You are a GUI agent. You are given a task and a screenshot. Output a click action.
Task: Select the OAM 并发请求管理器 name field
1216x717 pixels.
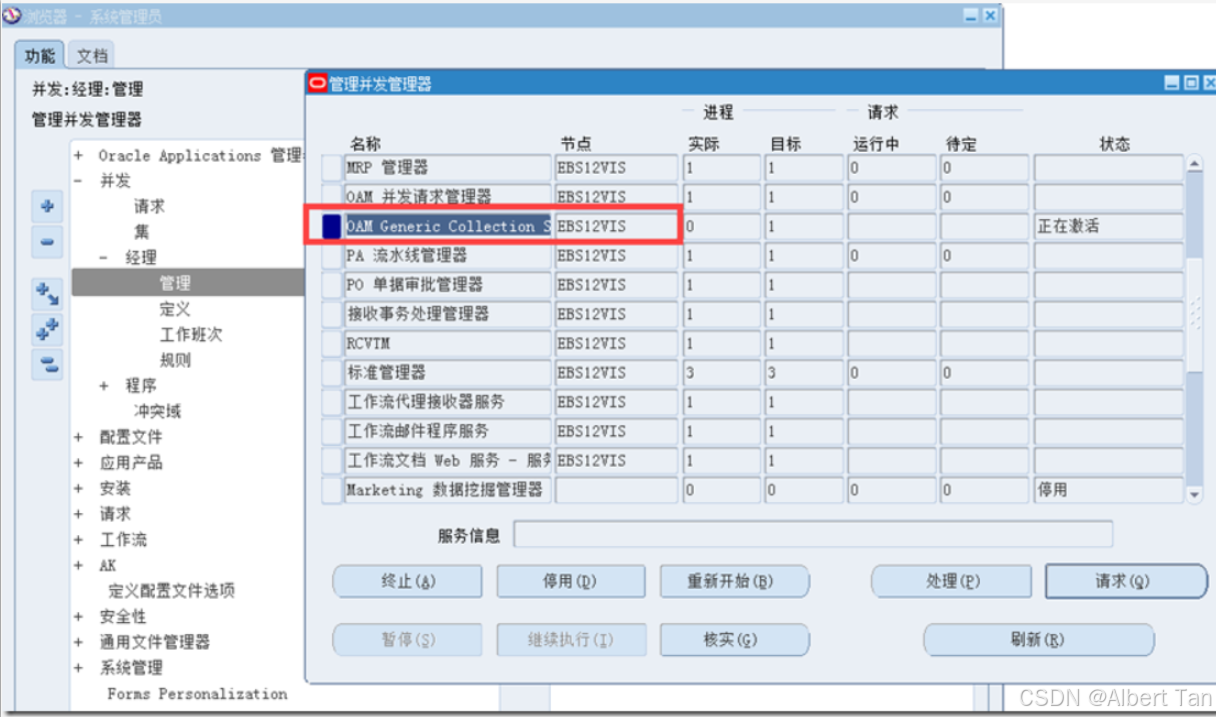pyautogui.click(x=447, y=197)
